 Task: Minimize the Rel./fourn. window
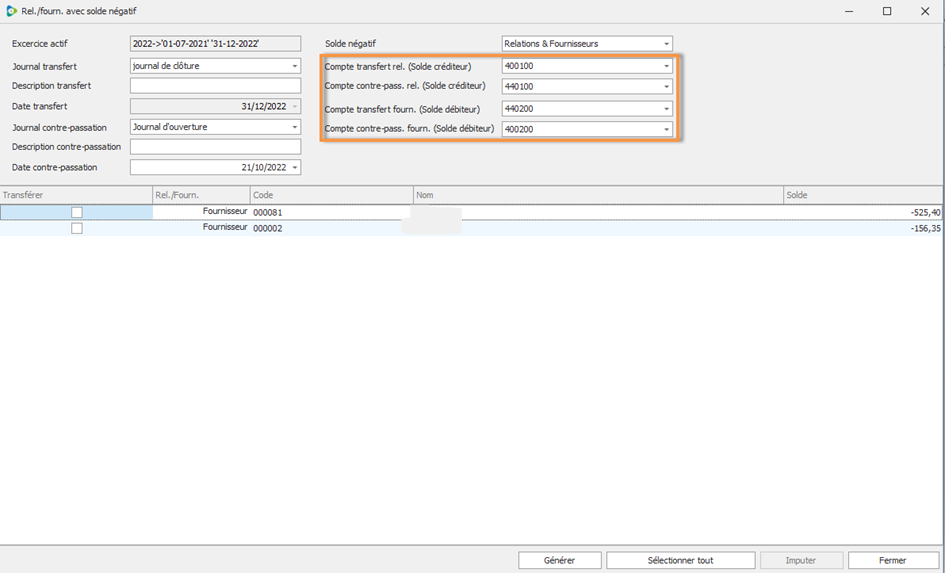pyautogui.click(x=849, y=11)
